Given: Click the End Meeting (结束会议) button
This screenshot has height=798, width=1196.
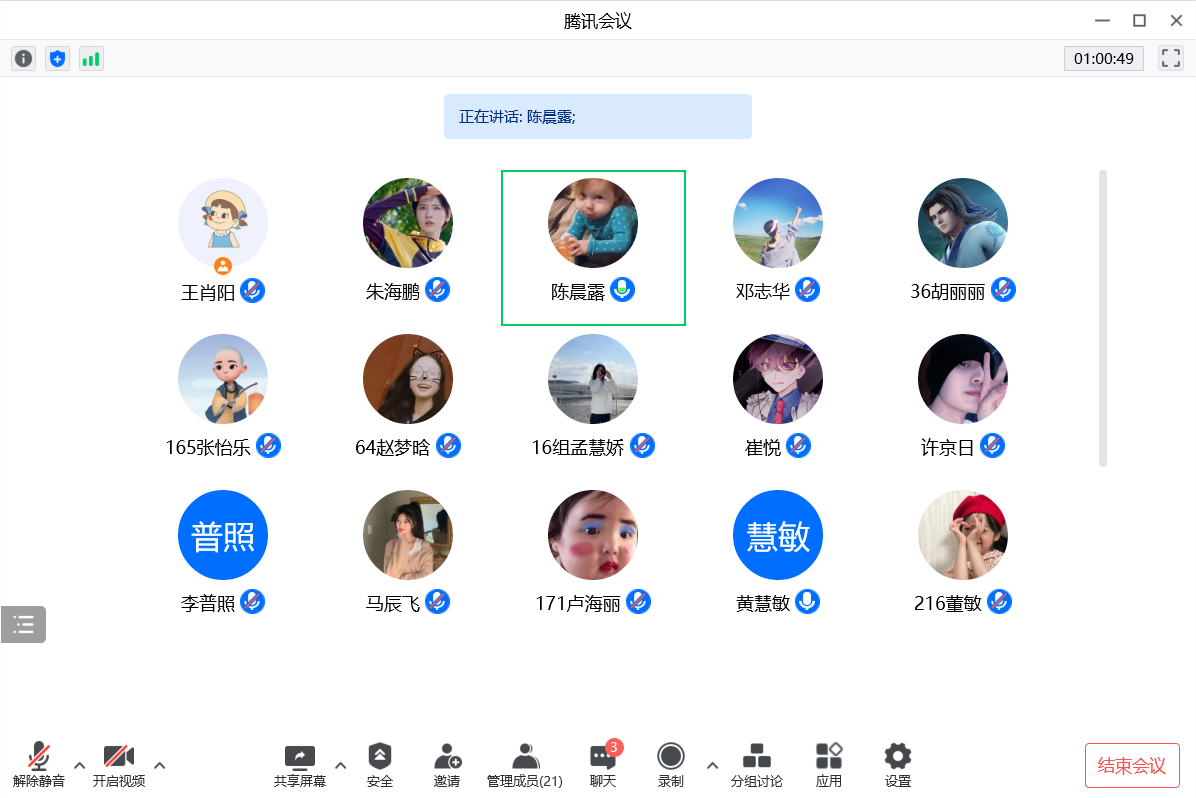Looking at the screenshot, I should pyautogui.click(x=1132, y=766).
